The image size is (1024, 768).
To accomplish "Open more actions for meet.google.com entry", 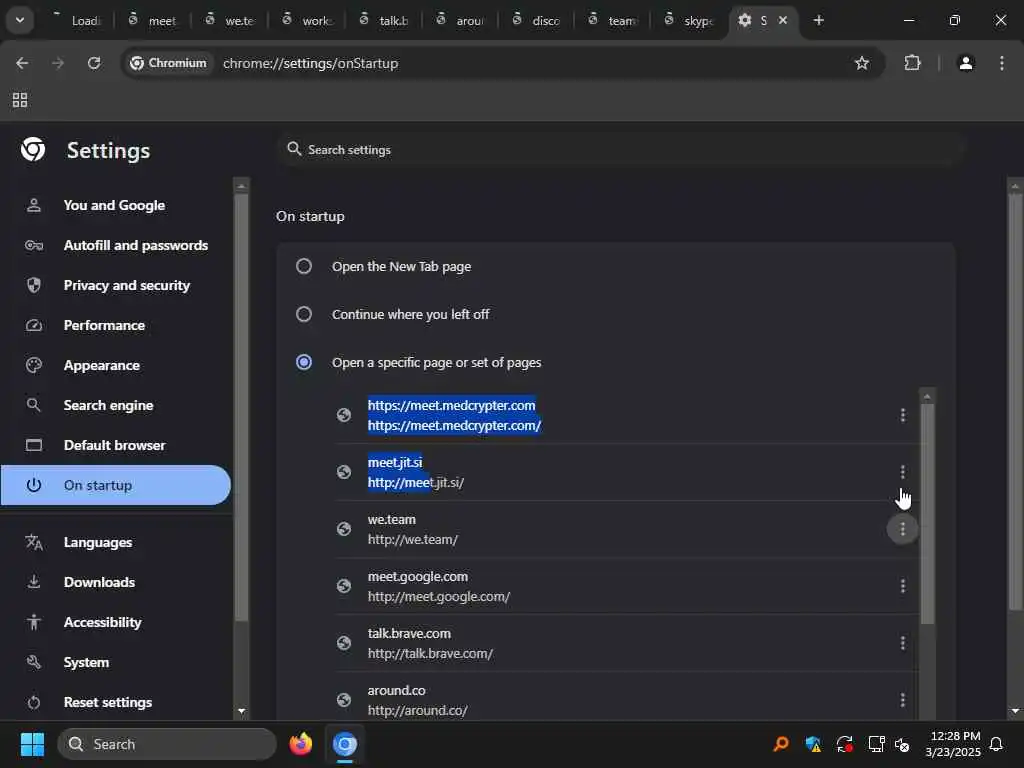I will 903,586.
